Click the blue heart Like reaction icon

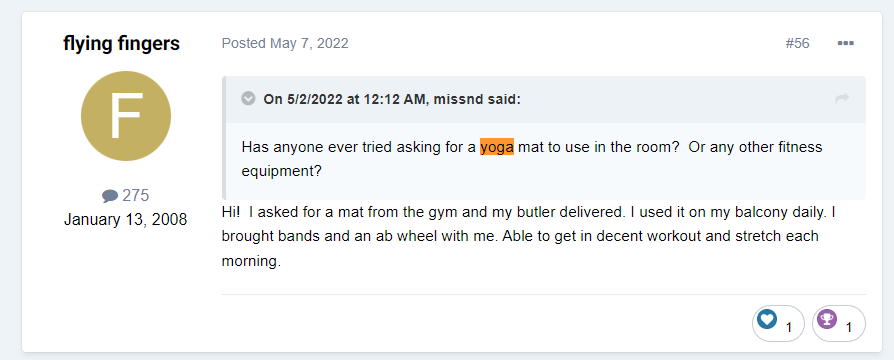click(767, 319)
